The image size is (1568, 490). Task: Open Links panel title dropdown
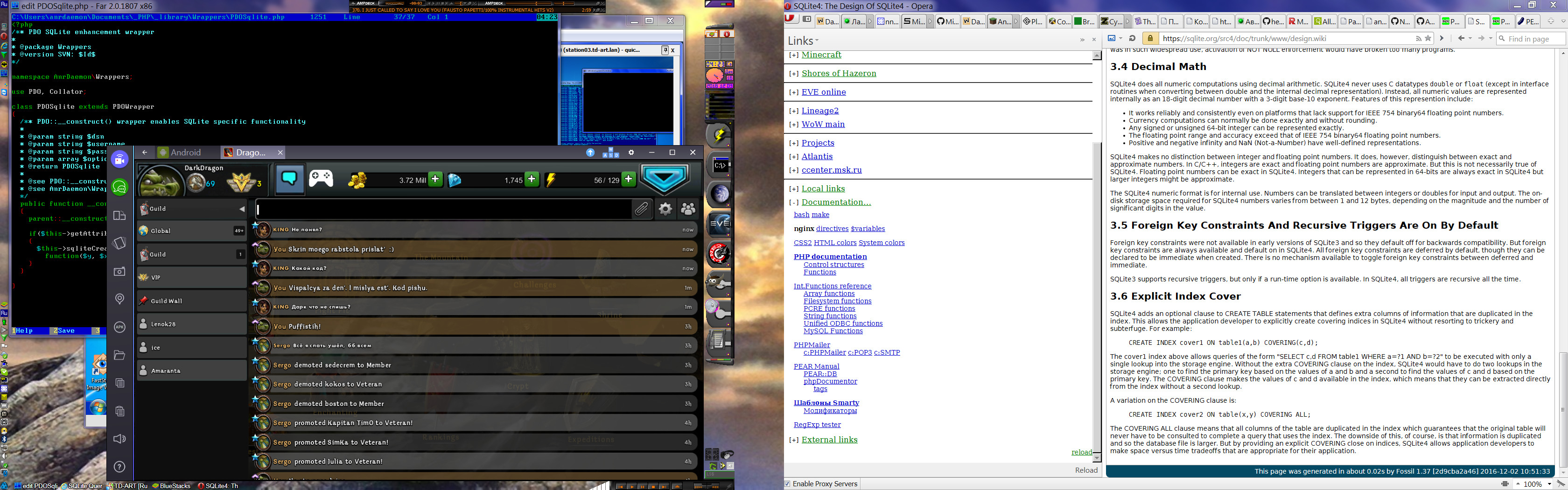(804, 41)
